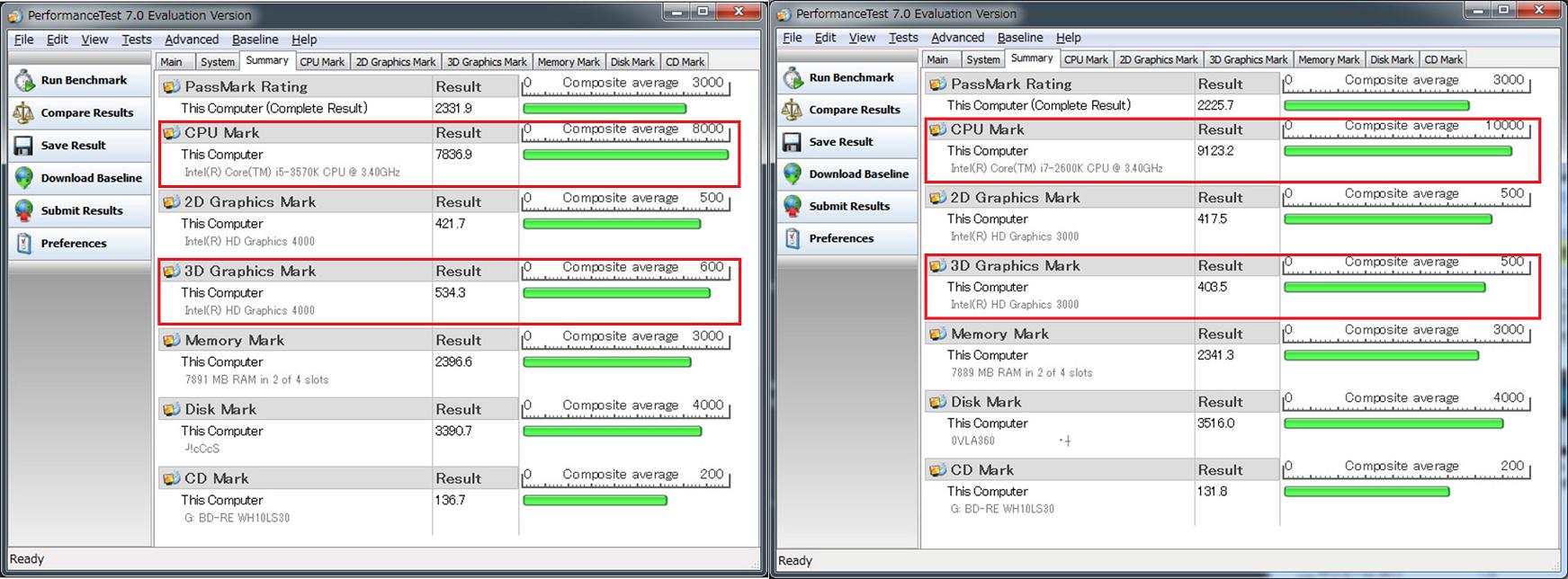Screen dimensions: 1568x579
Task: Open Edit menu in left window
Action: click(58, 40)
